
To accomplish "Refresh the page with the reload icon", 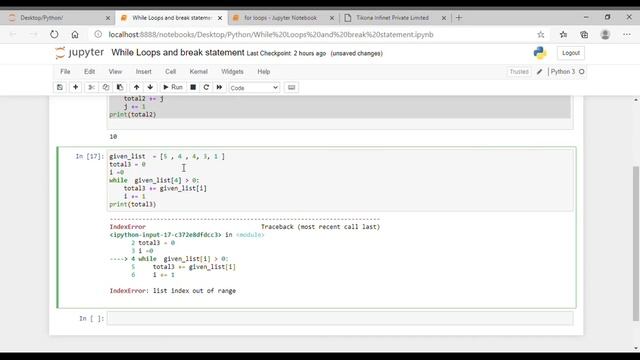I will click(54, 35).
